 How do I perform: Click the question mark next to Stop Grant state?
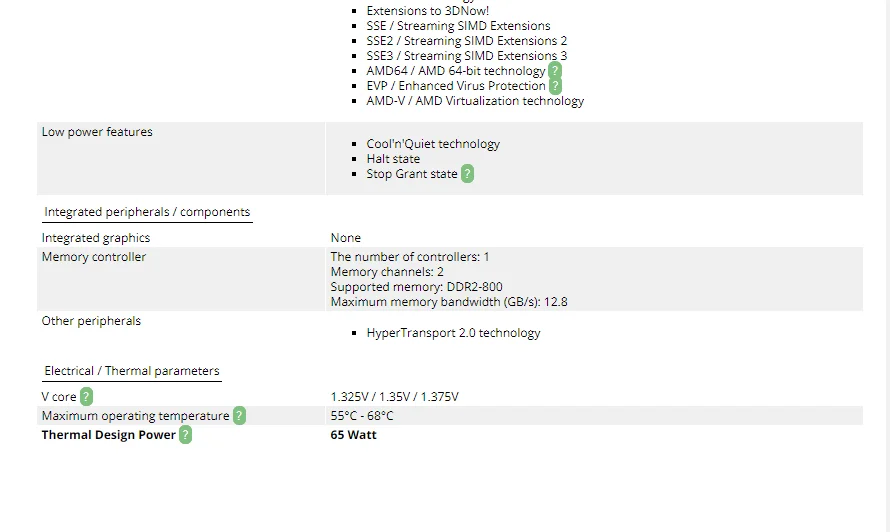(x=467, y=174)
